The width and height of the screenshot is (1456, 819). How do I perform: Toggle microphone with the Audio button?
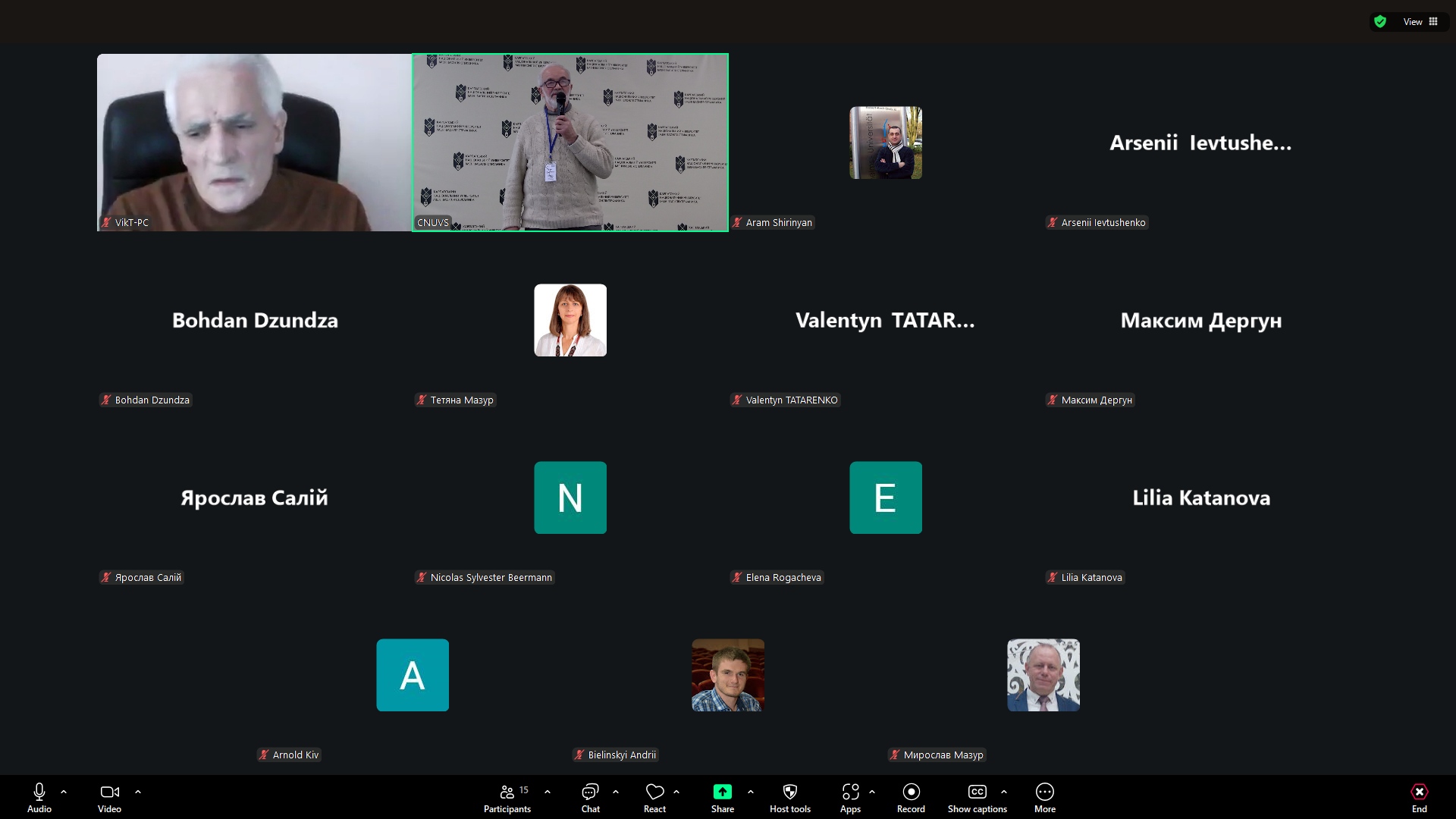coord(39,792)
